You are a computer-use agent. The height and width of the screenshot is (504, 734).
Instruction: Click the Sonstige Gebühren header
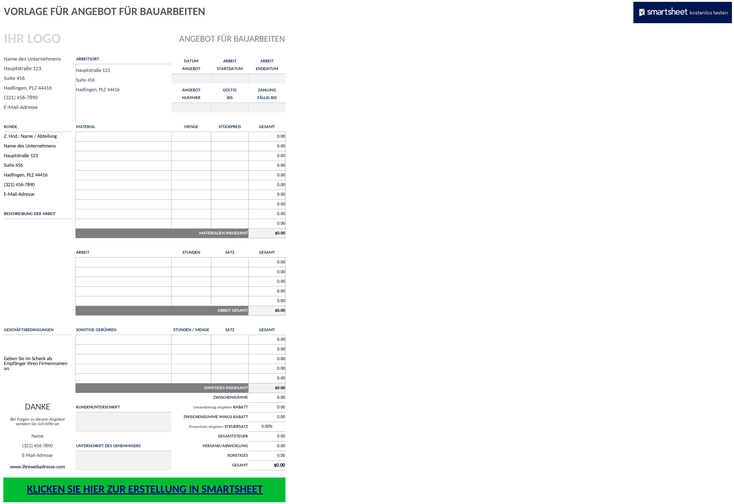96,330
